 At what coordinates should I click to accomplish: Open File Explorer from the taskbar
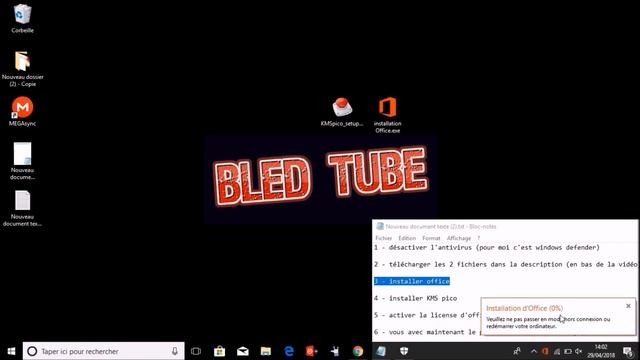coord(266,351)
